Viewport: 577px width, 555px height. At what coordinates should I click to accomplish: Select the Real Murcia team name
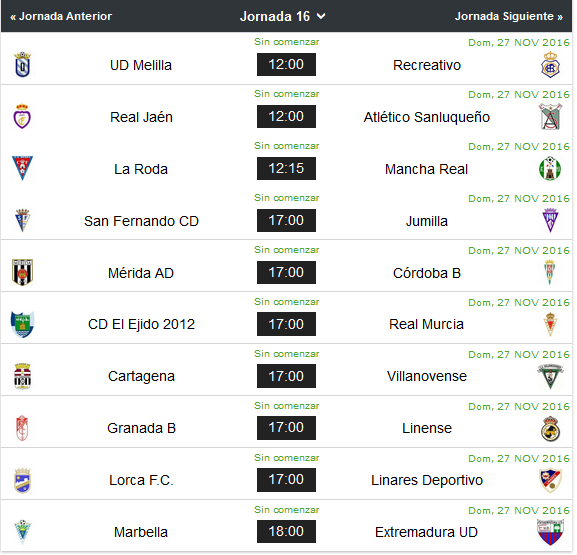(427, 325)
